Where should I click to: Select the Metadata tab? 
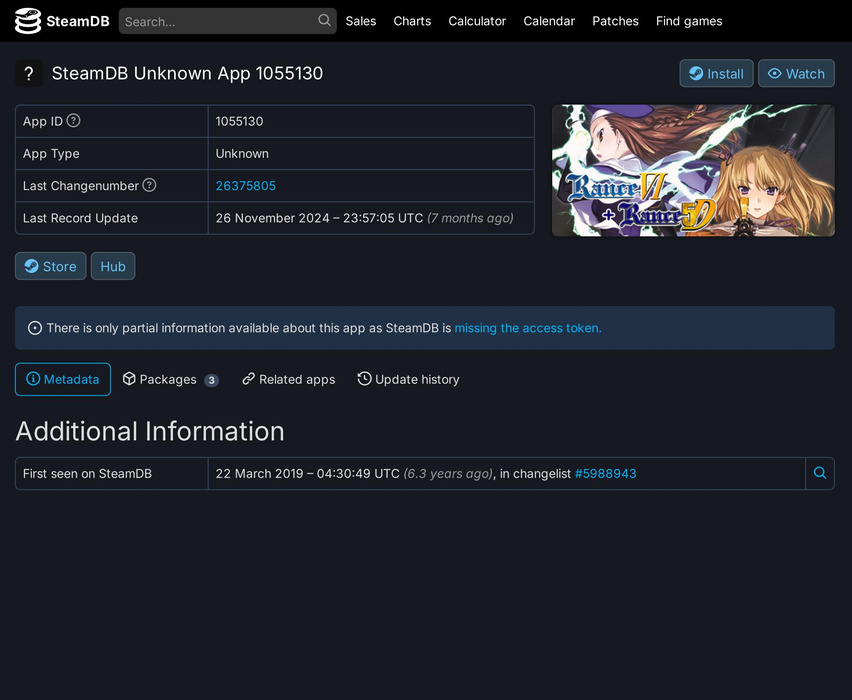tap(63, 379)
